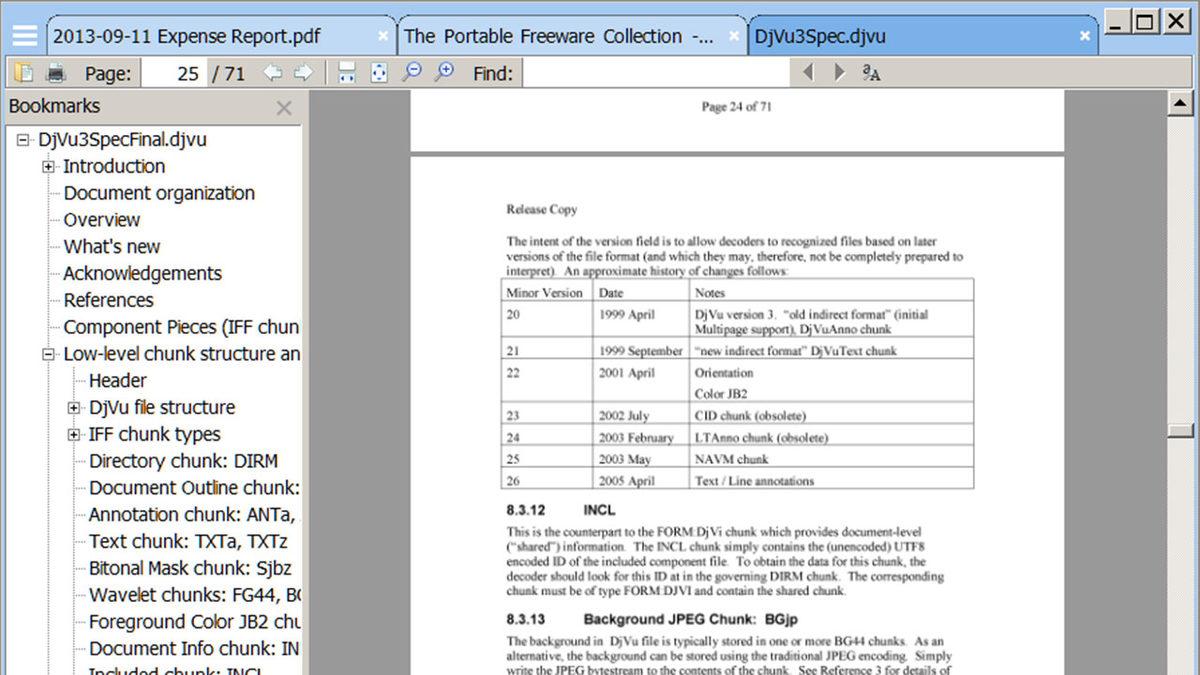The height and width of the screenshot is (675, 1200).
Task: Expand the DjVu file structure bookmark
Action: [72, 407]
